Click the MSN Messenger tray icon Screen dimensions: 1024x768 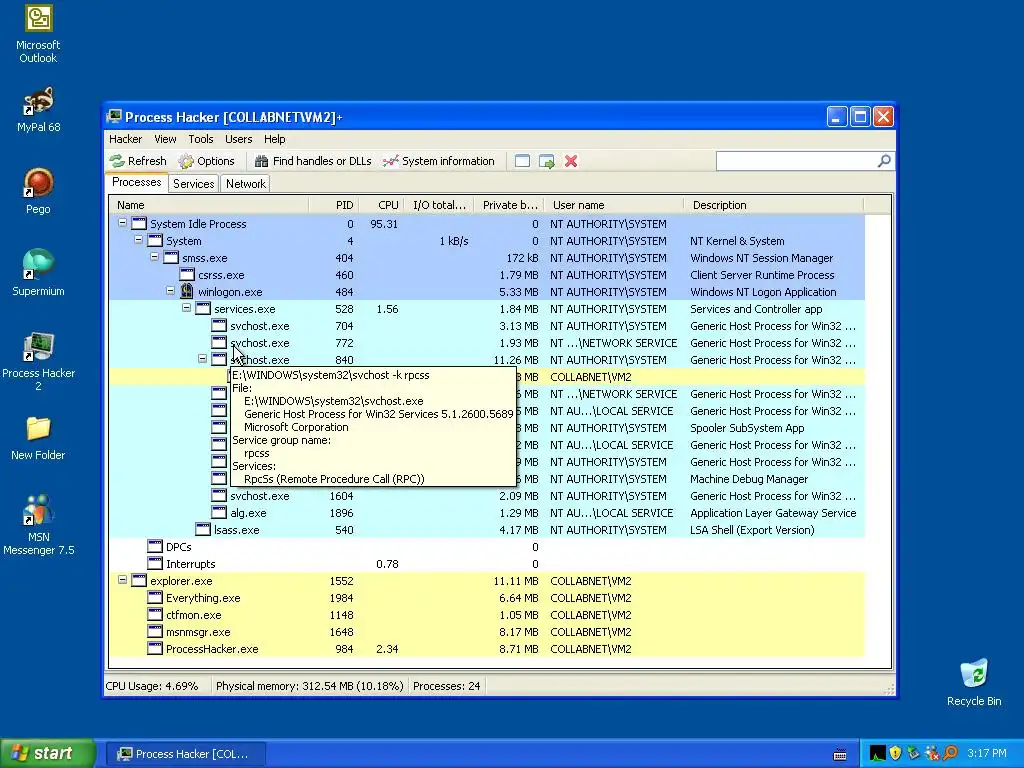(x=932, y=754)
